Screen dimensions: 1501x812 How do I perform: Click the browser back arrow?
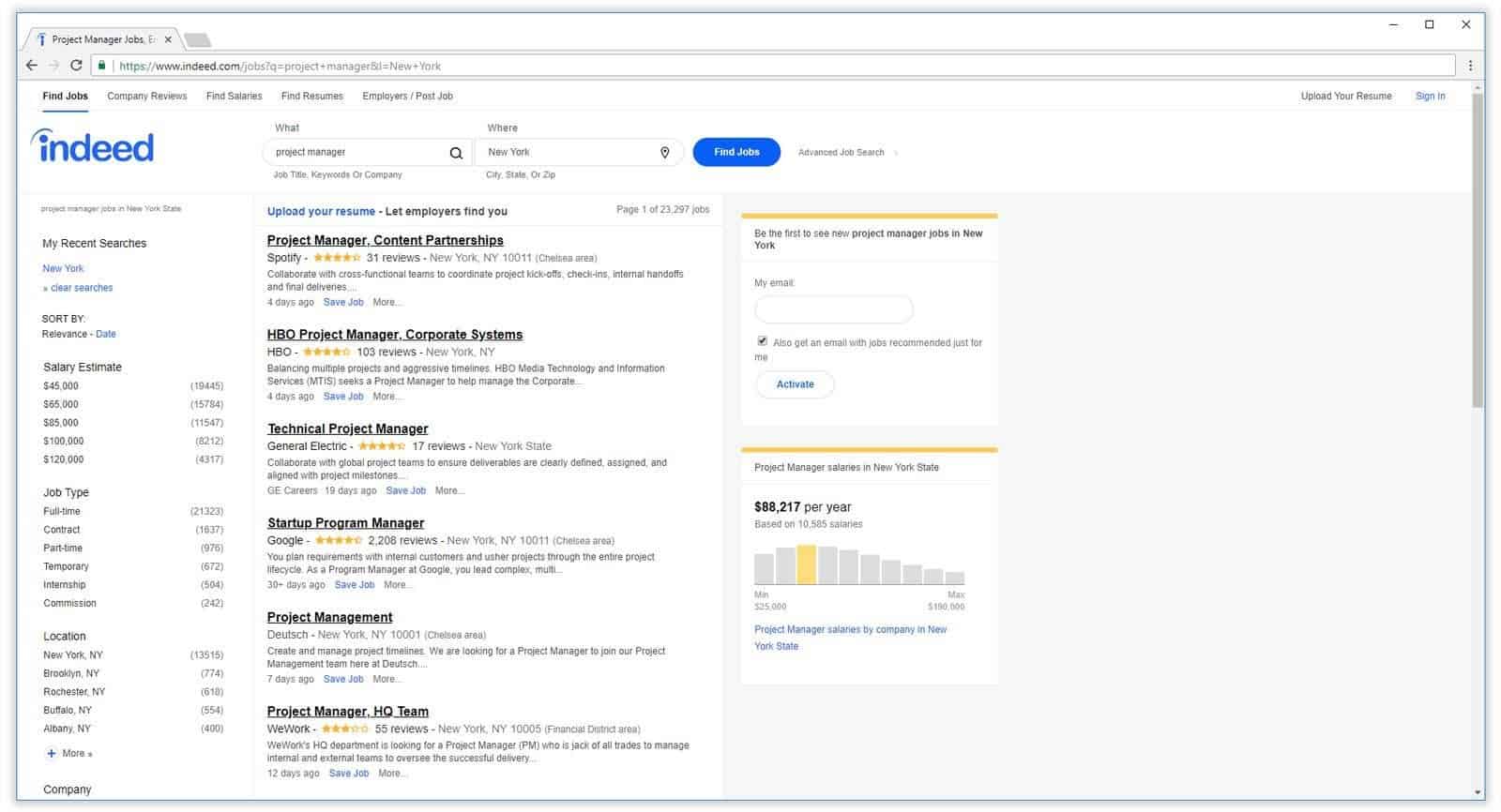point(32,66)
